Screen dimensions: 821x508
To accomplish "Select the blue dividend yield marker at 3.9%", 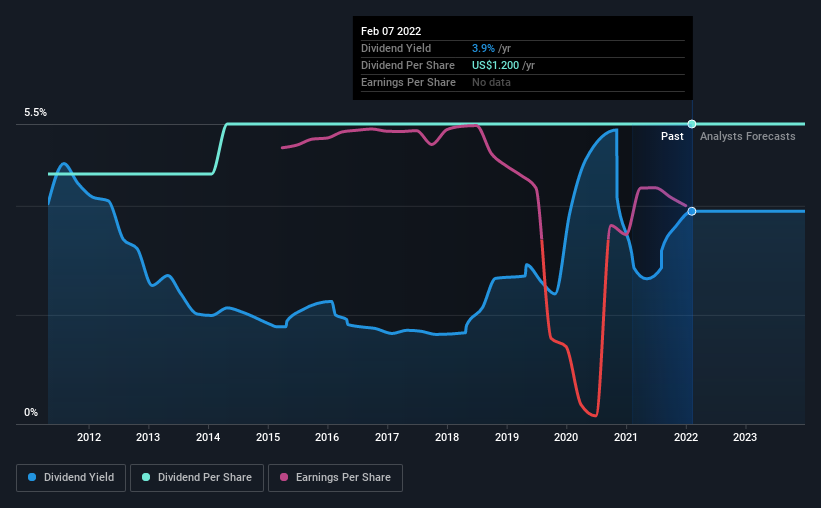I will coord(692,211).
